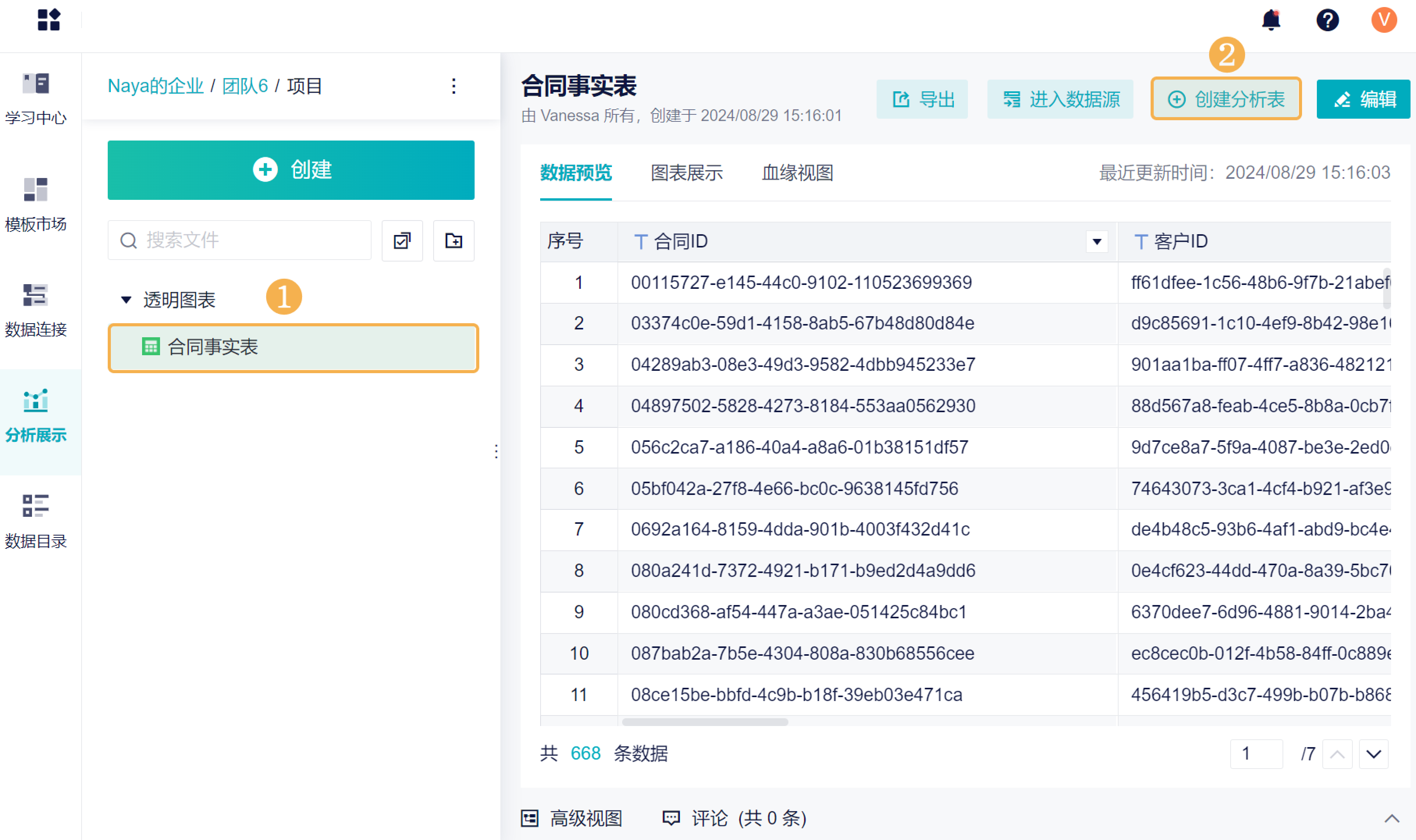This screenshot has width=1416, height=840.
Task: Click the 创建 button
Action: click(x=291, y=170)
